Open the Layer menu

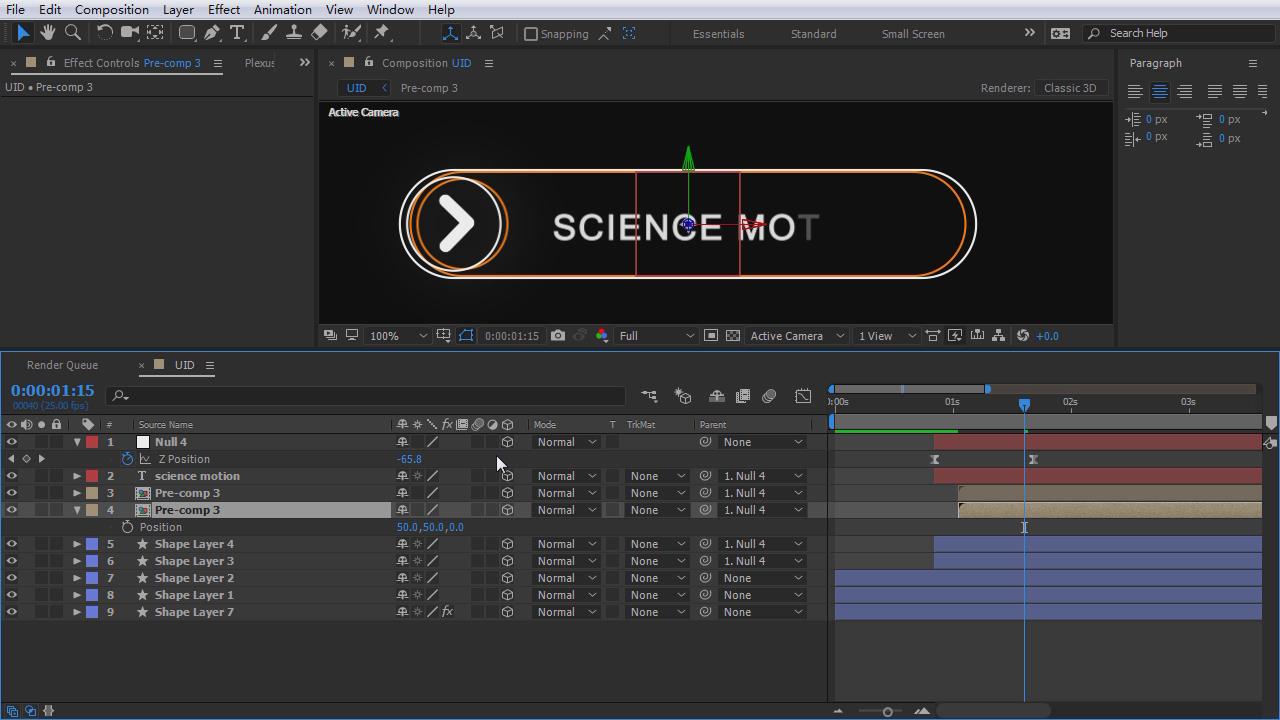click(178, 9)
